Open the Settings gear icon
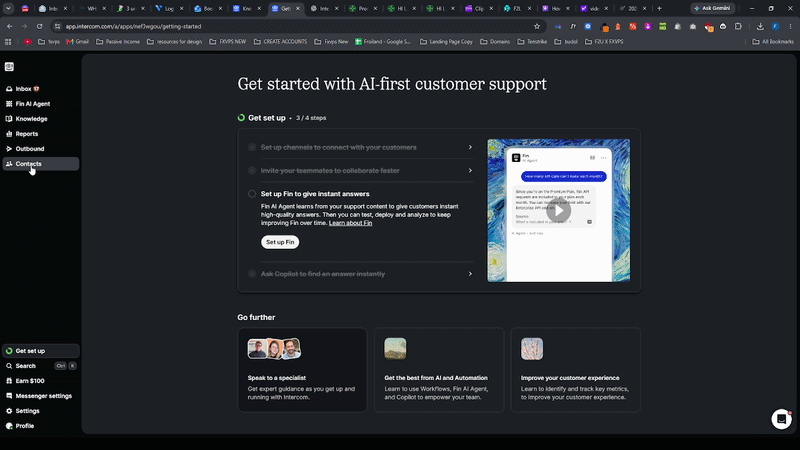The height and width of the screenshot is (450, 800). point(9,411)
